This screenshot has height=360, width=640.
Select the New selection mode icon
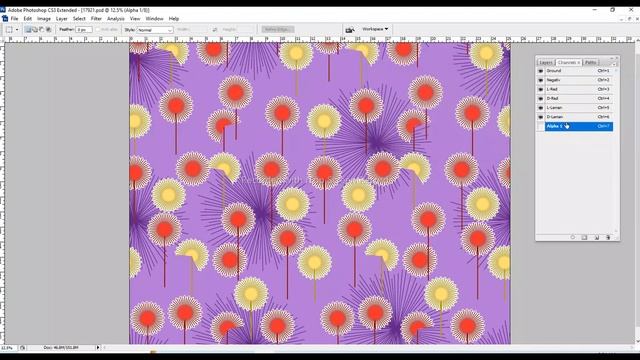pyautogui.click(x=28, y=29)
